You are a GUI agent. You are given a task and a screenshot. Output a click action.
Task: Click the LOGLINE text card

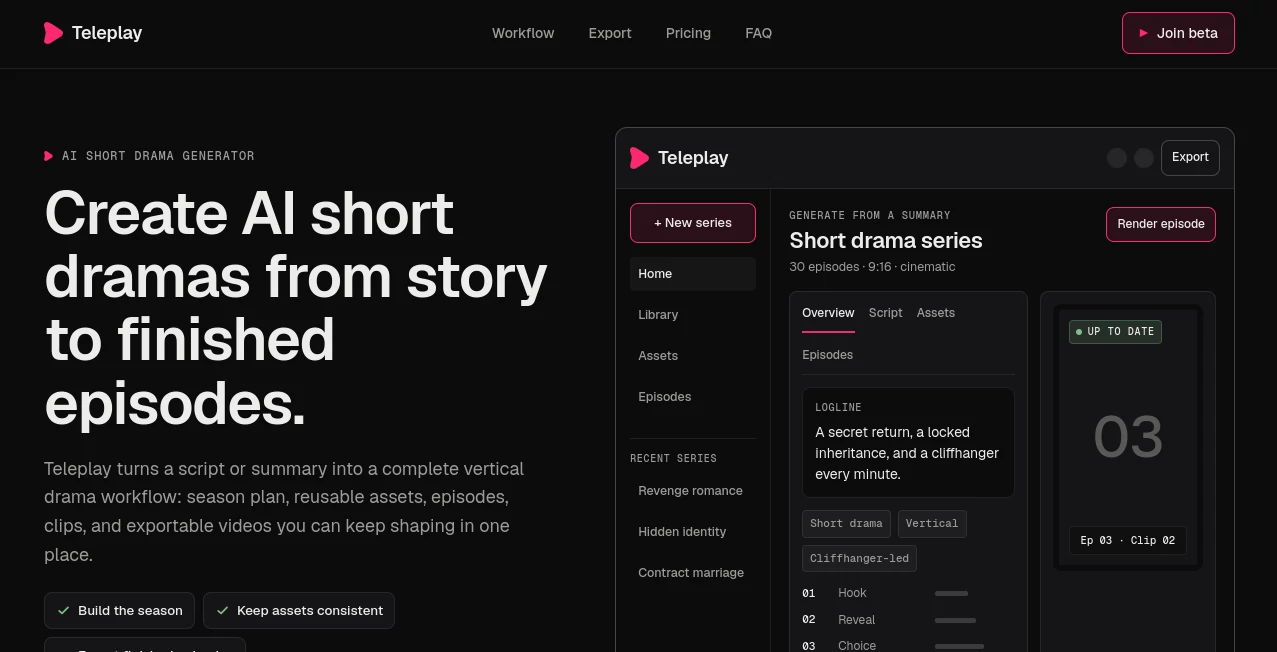pyautogui.click(x=908, y=442)
